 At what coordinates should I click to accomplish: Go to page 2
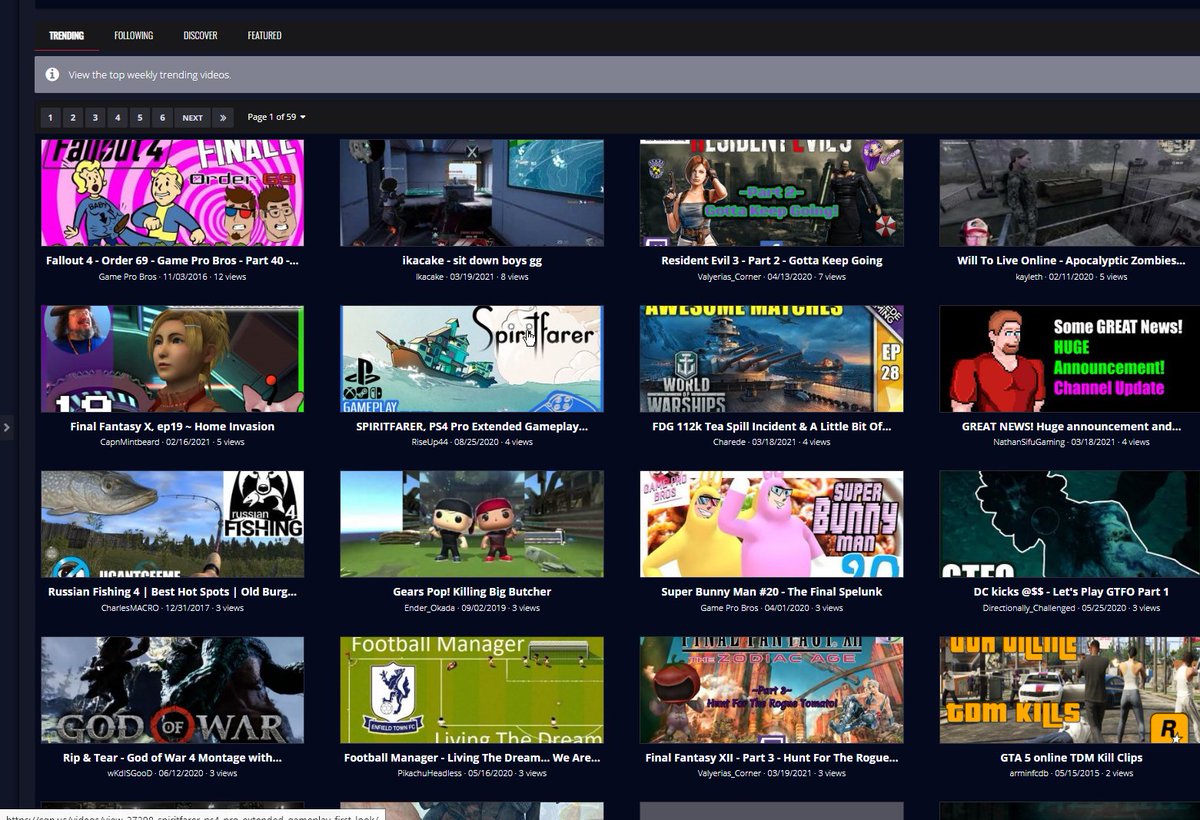[73, 117]
